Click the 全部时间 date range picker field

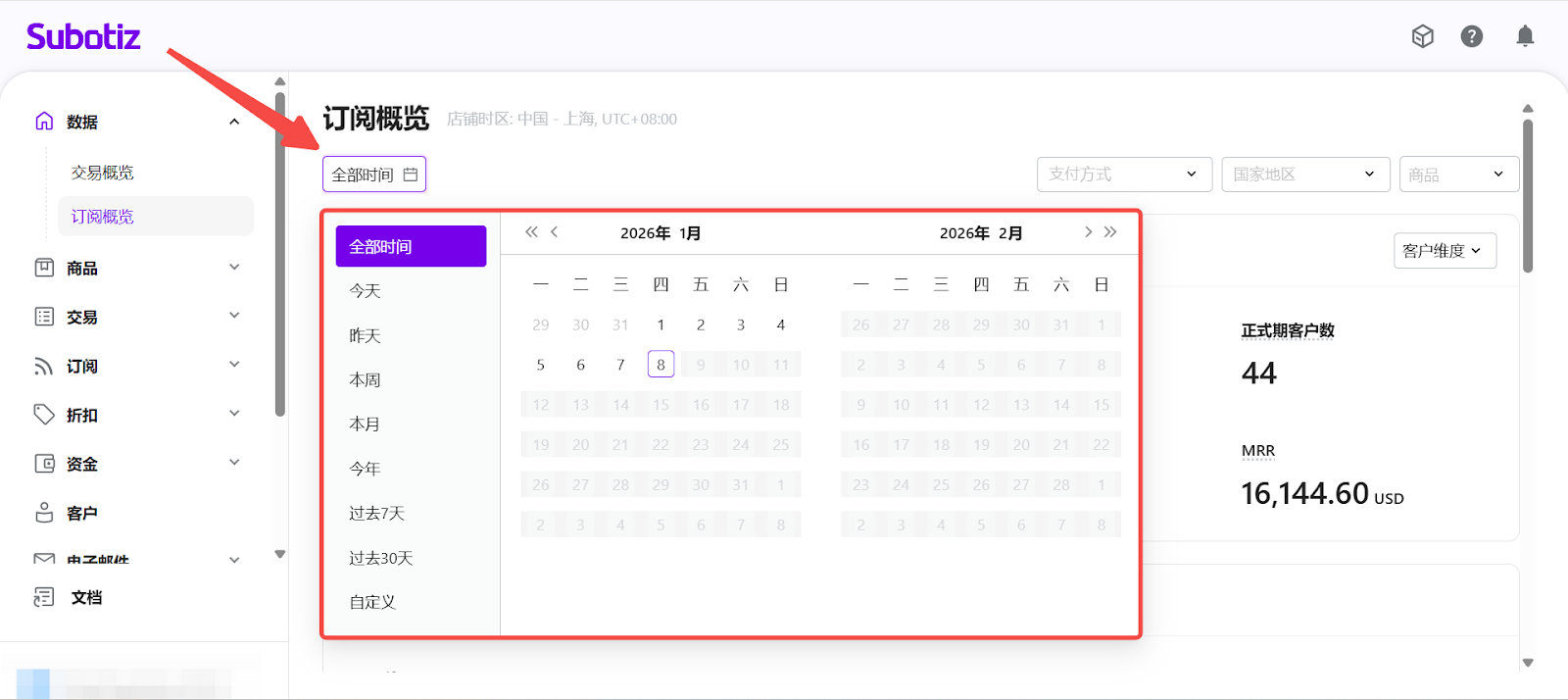pos(374,175)
